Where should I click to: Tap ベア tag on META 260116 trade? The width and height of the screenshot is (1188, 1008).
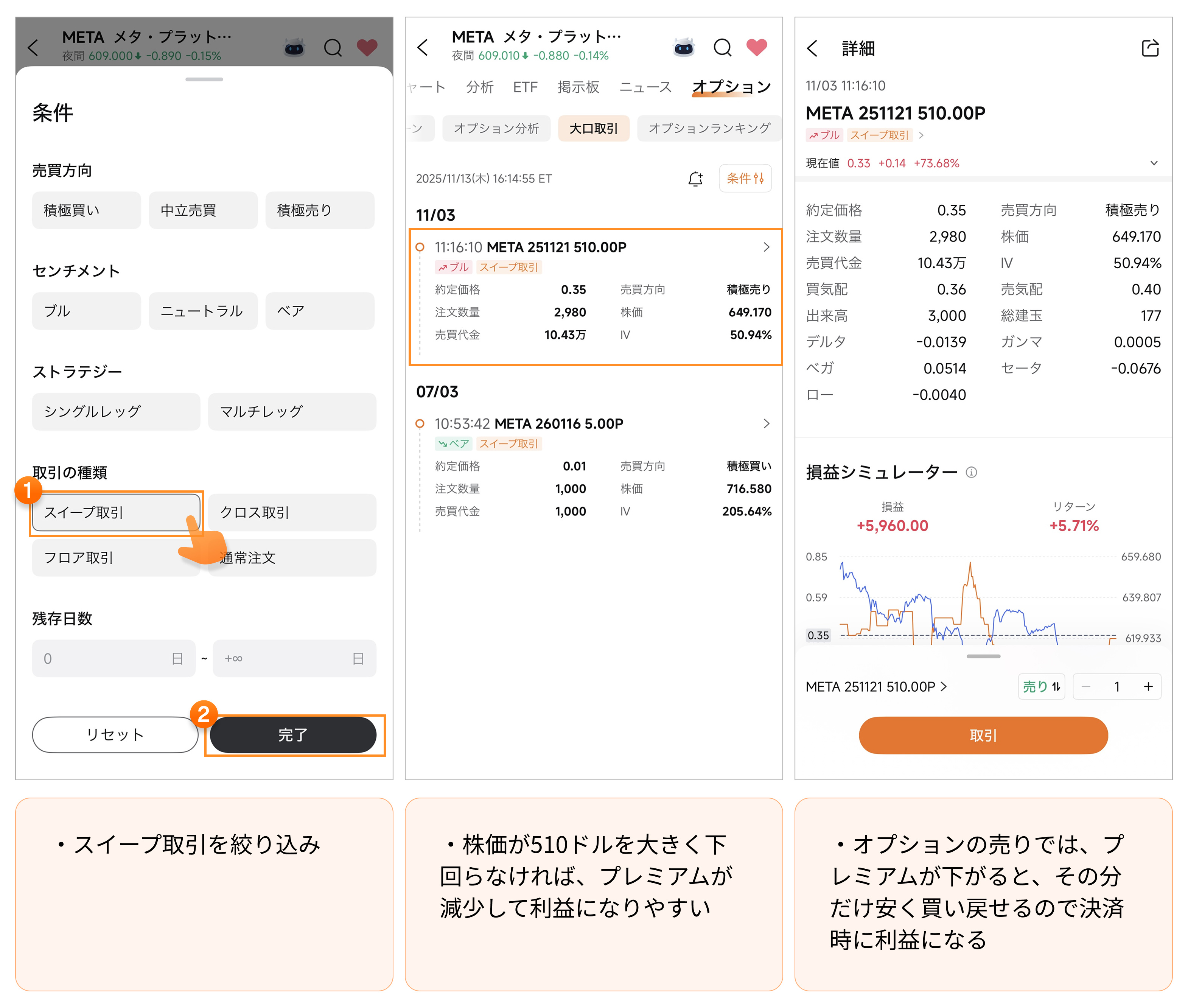453,443
